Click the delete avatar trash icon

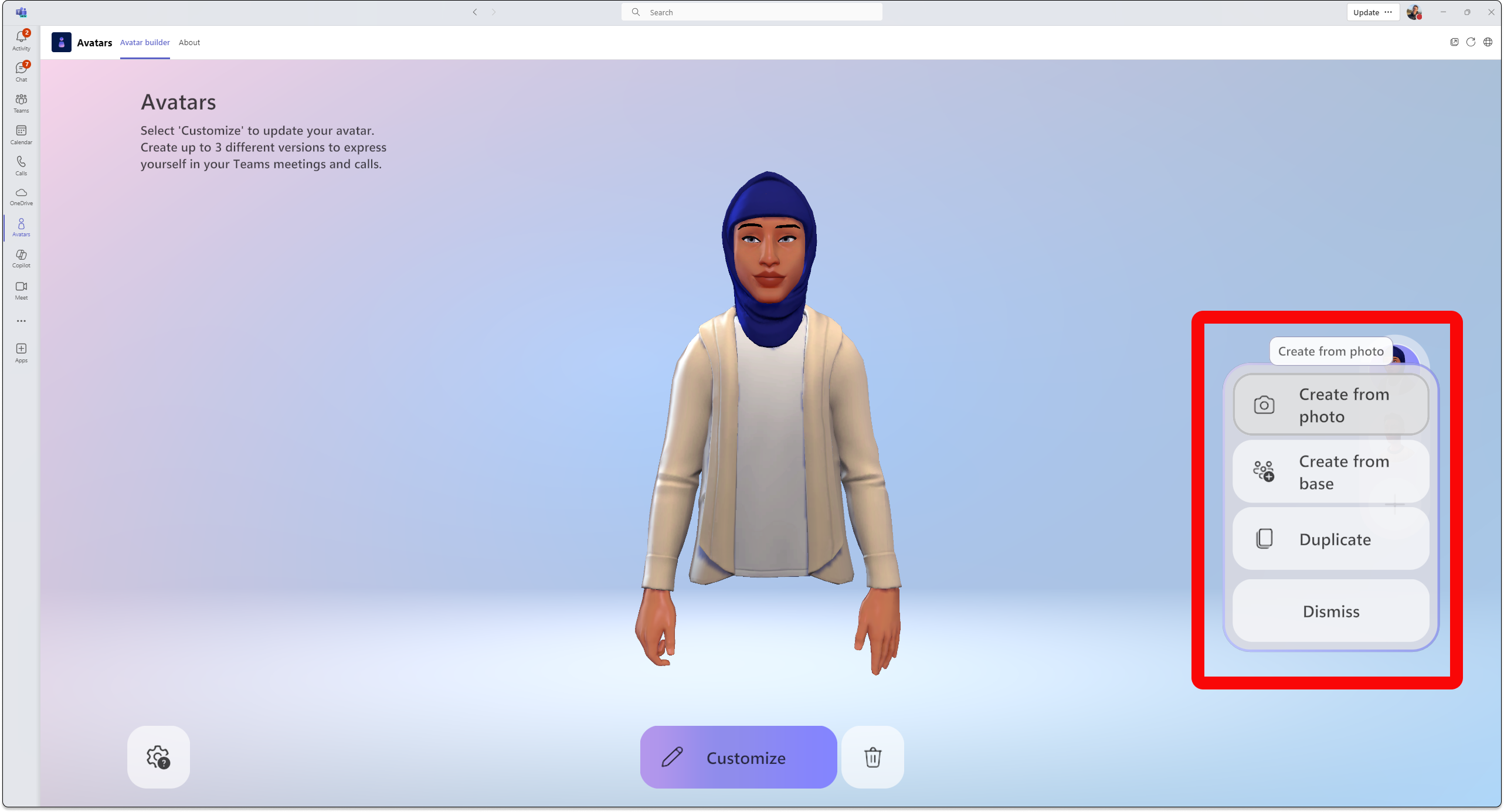[873, 757]
